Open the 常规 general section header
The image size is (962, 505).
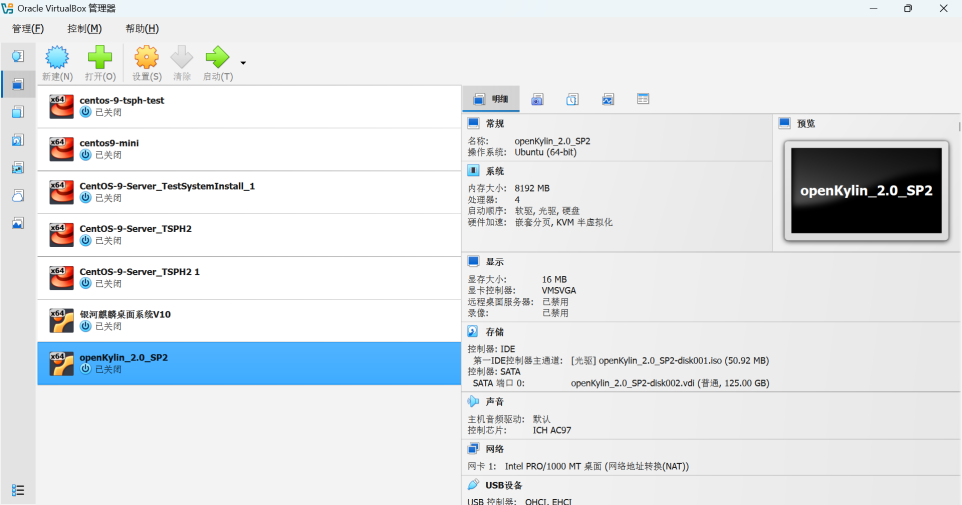[494, 123]
